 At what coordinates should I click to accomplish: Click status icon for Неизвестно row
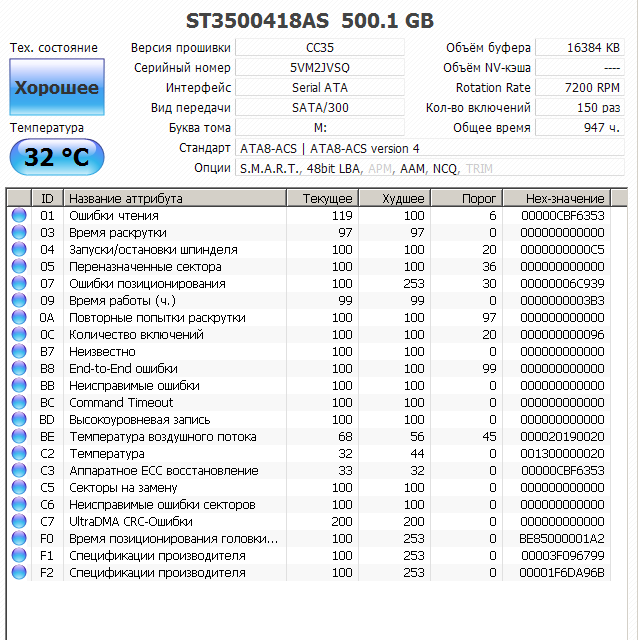point(19,351)
